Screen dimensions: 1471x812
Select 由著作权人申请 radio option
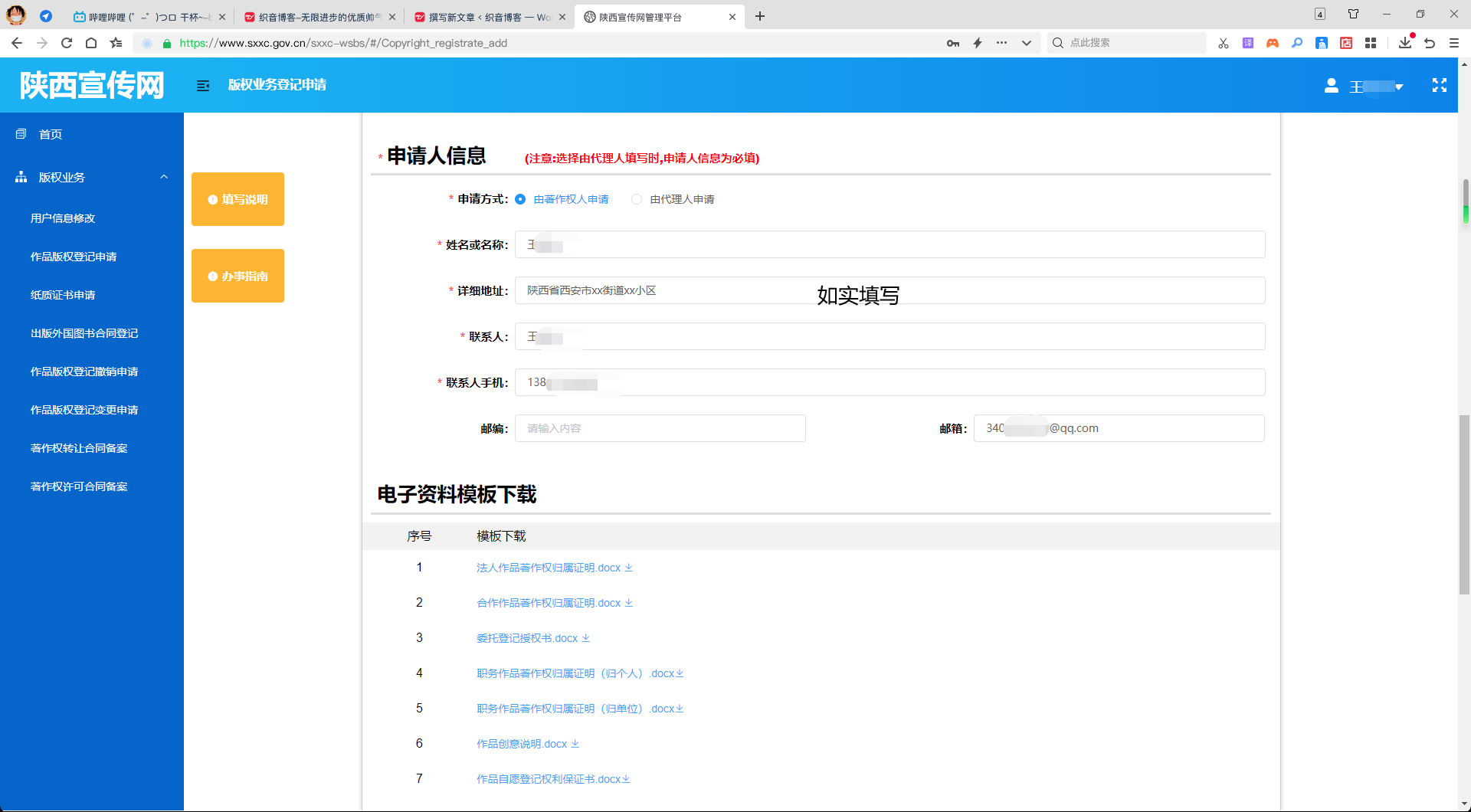click(x=520, y=199)
